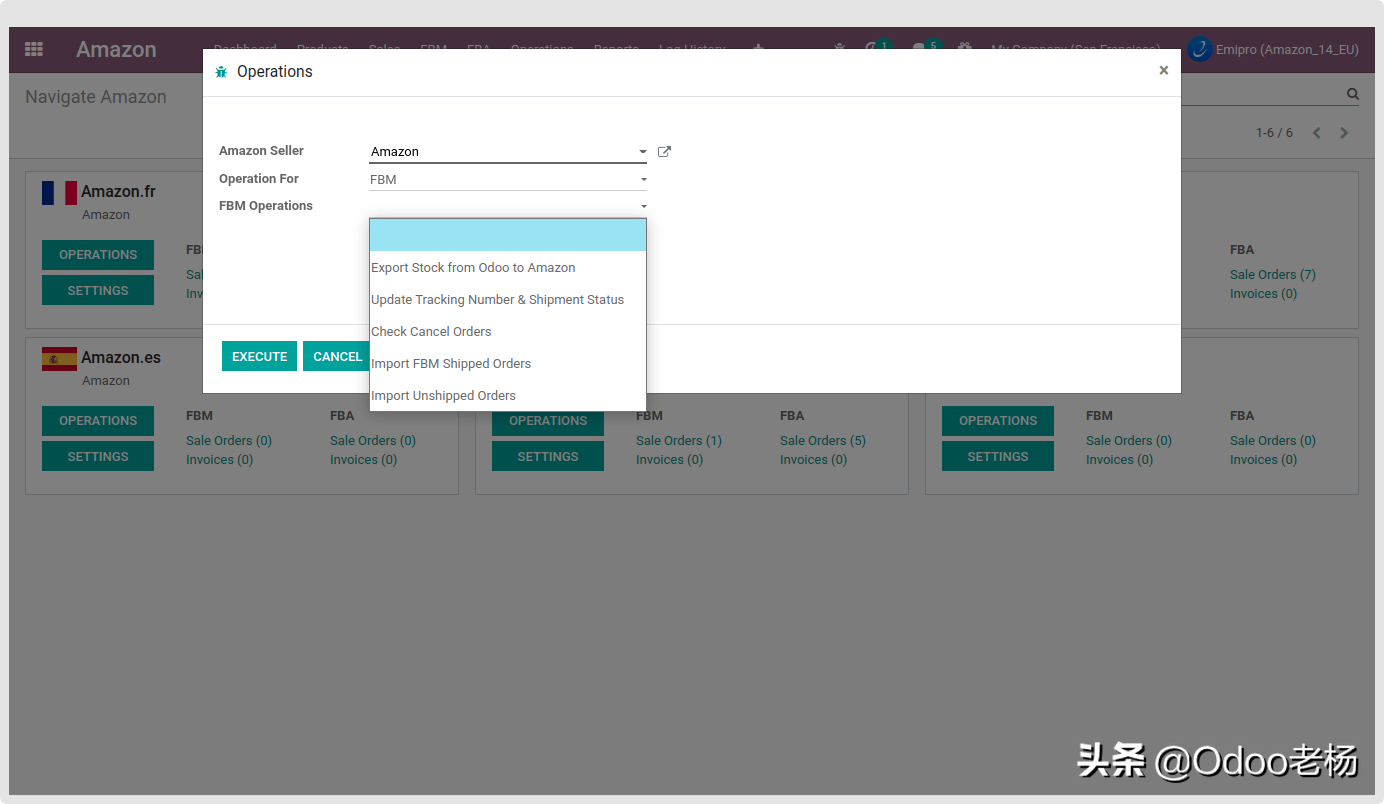1384x804 pixels.
Task: Select Import Unshipped Orders option
Action: [508, 396]
